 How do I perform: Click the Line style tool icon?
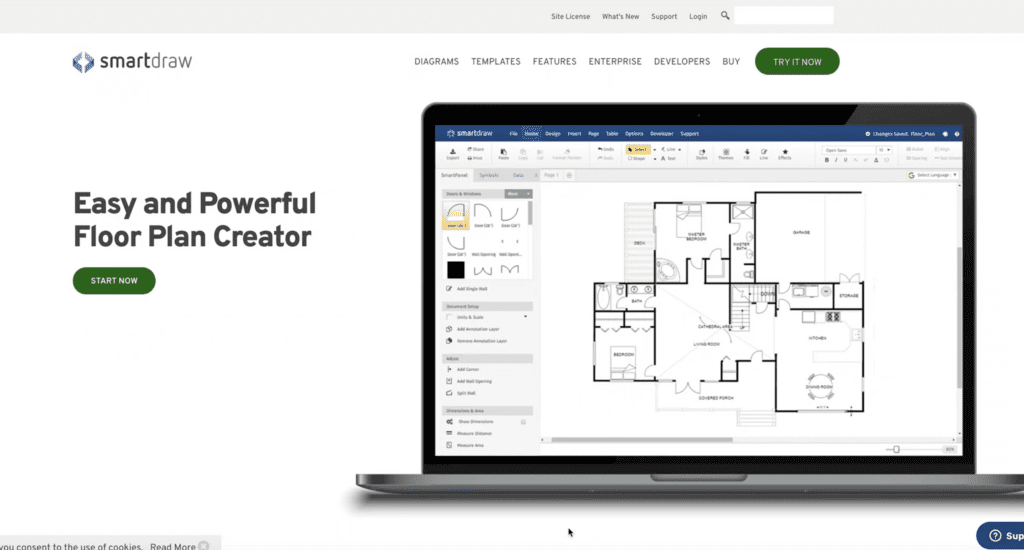tap(763, 154)
